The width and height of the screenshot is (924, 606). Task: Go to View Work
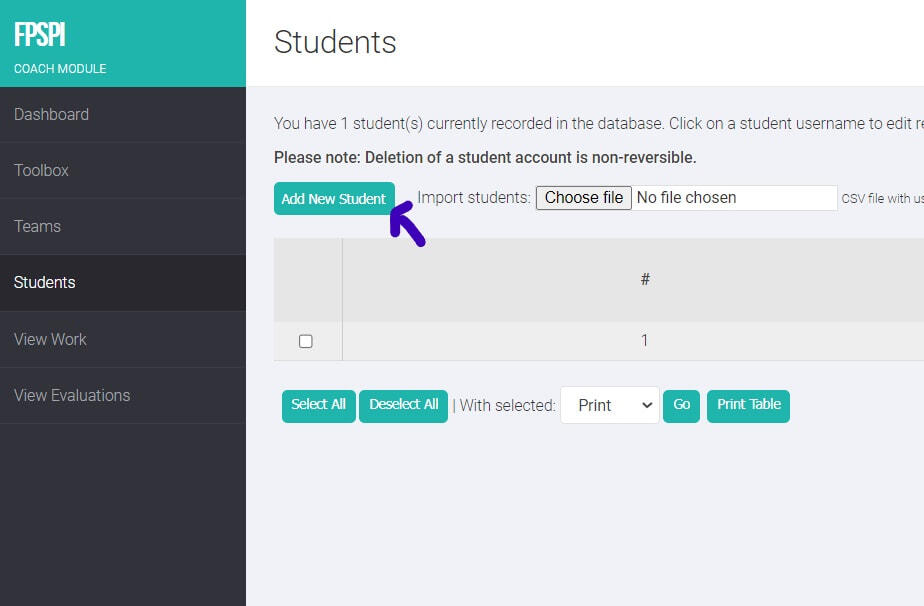pyautogui.click(x=50, y=339)
